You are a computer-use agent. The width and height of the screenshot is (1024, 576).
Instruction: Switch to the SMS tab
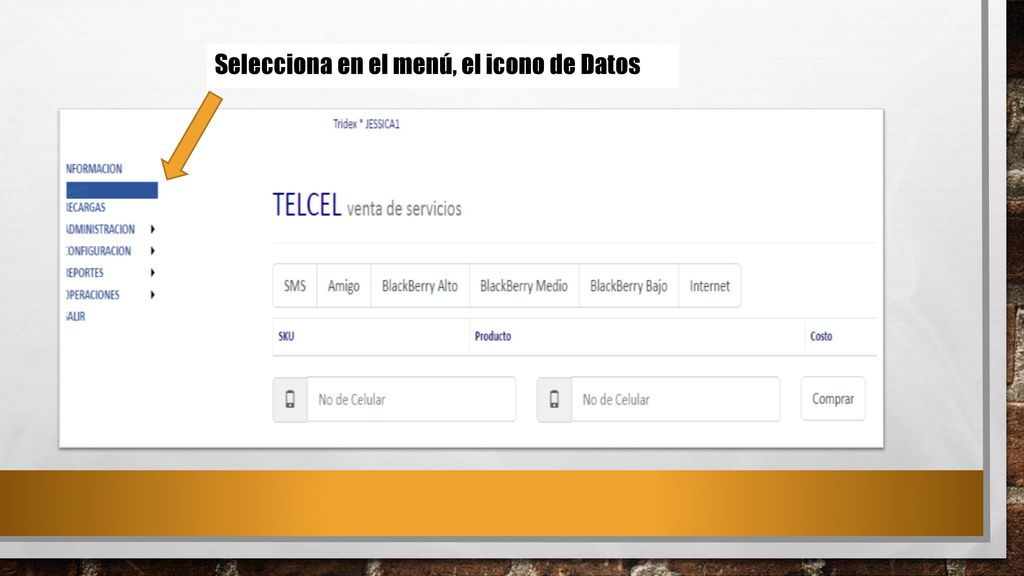tap(295, 285)
